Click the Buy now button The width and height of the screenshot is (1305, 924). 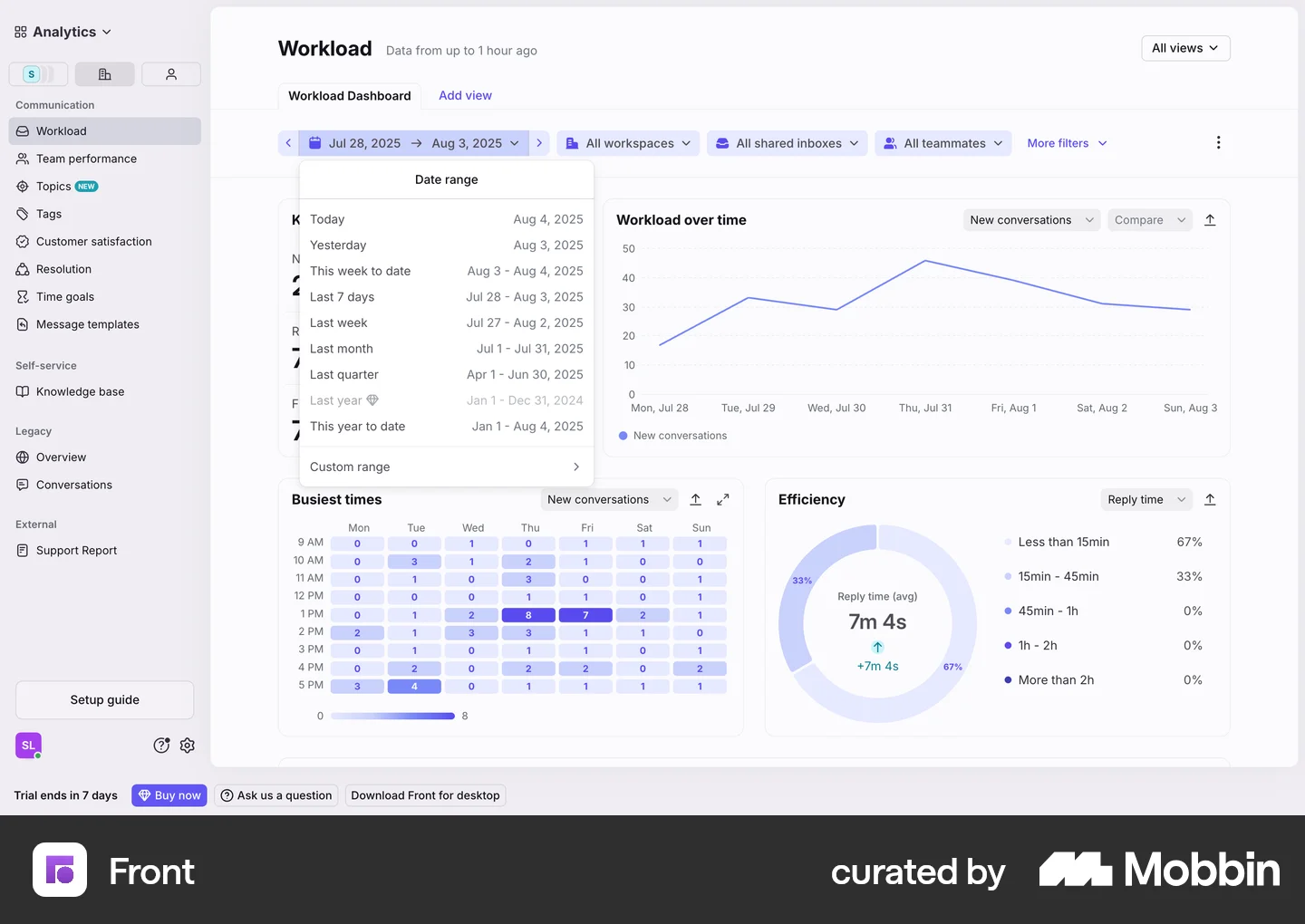coord(169,795)
